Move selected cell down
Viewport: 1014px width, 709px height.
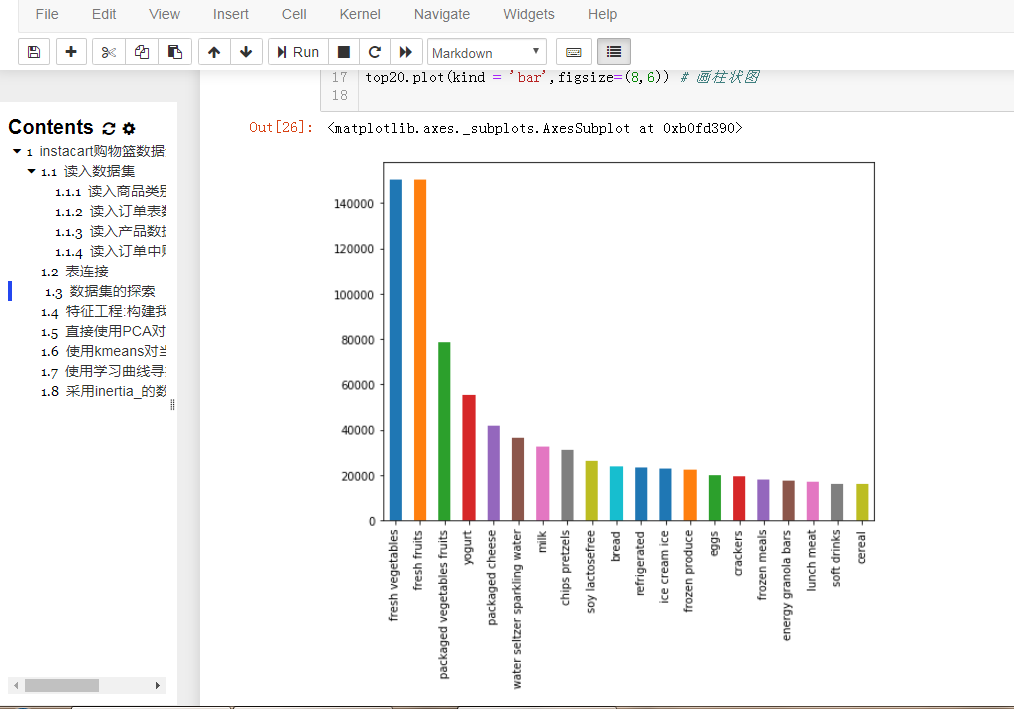(246, 52)
